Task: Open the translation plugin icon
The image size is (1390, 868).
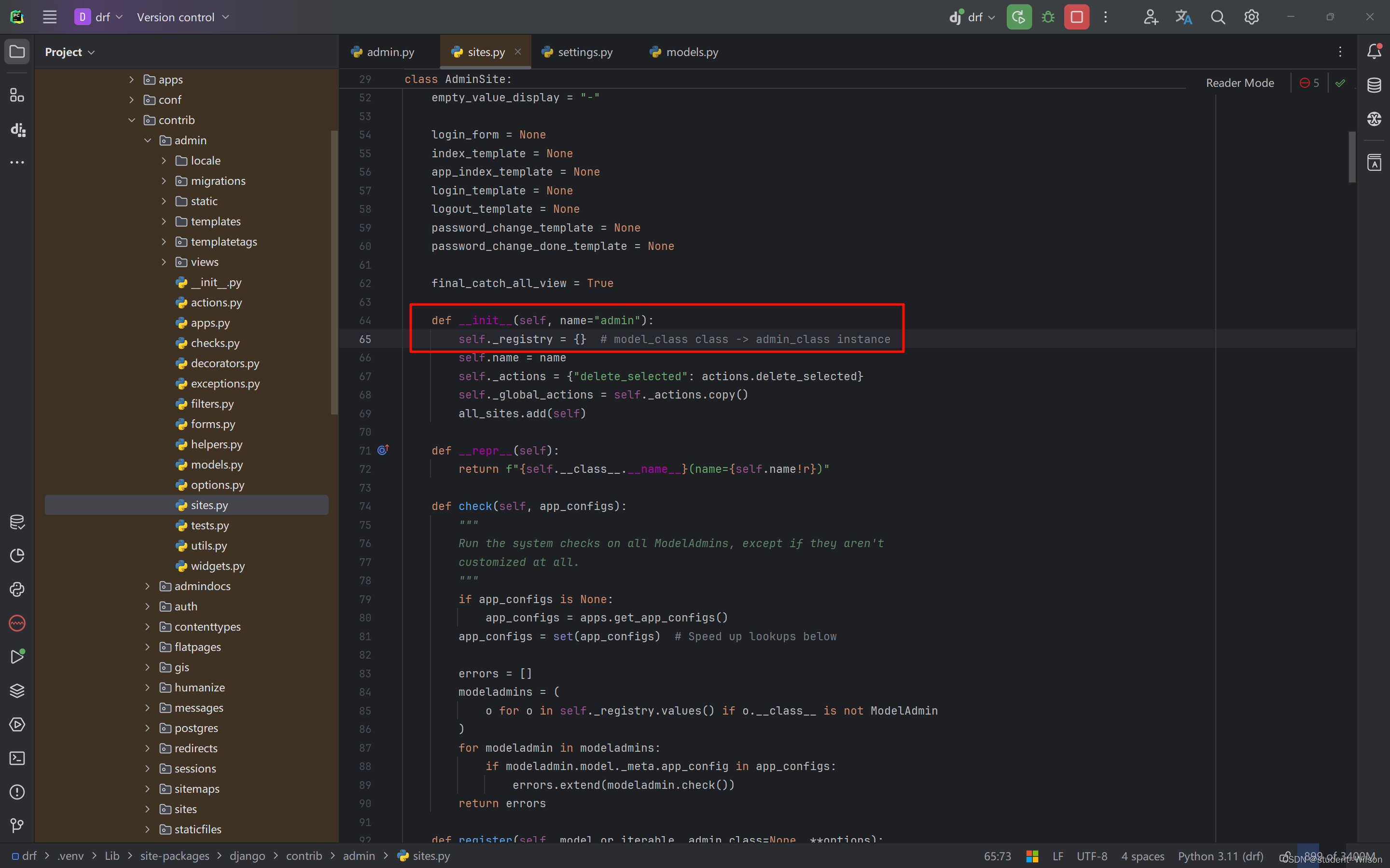Action: (x=1184, y=17)
